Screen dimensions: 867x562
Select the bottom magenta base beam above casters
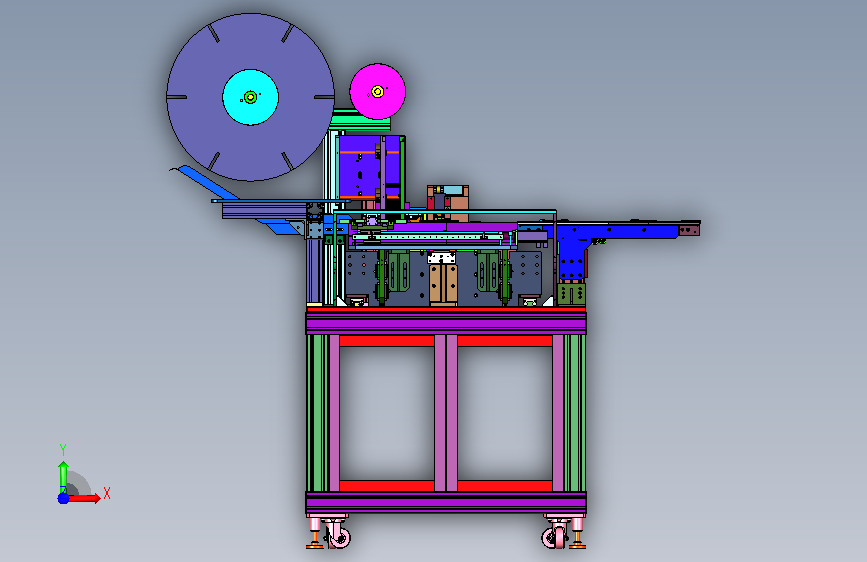[446, 502]
